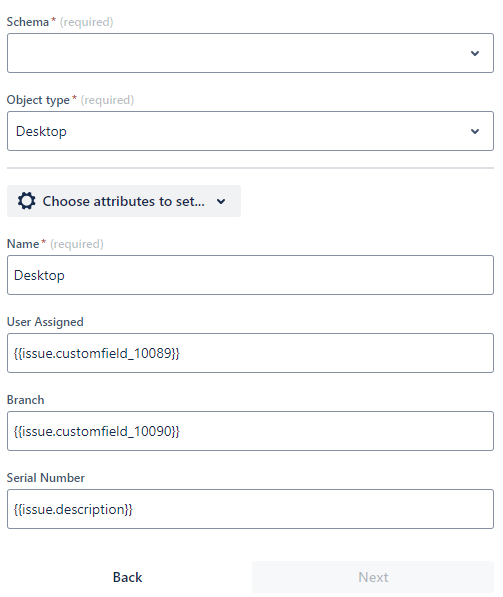
Task: Select the Serial Number input with issue.description
Action: coord(250,509)
